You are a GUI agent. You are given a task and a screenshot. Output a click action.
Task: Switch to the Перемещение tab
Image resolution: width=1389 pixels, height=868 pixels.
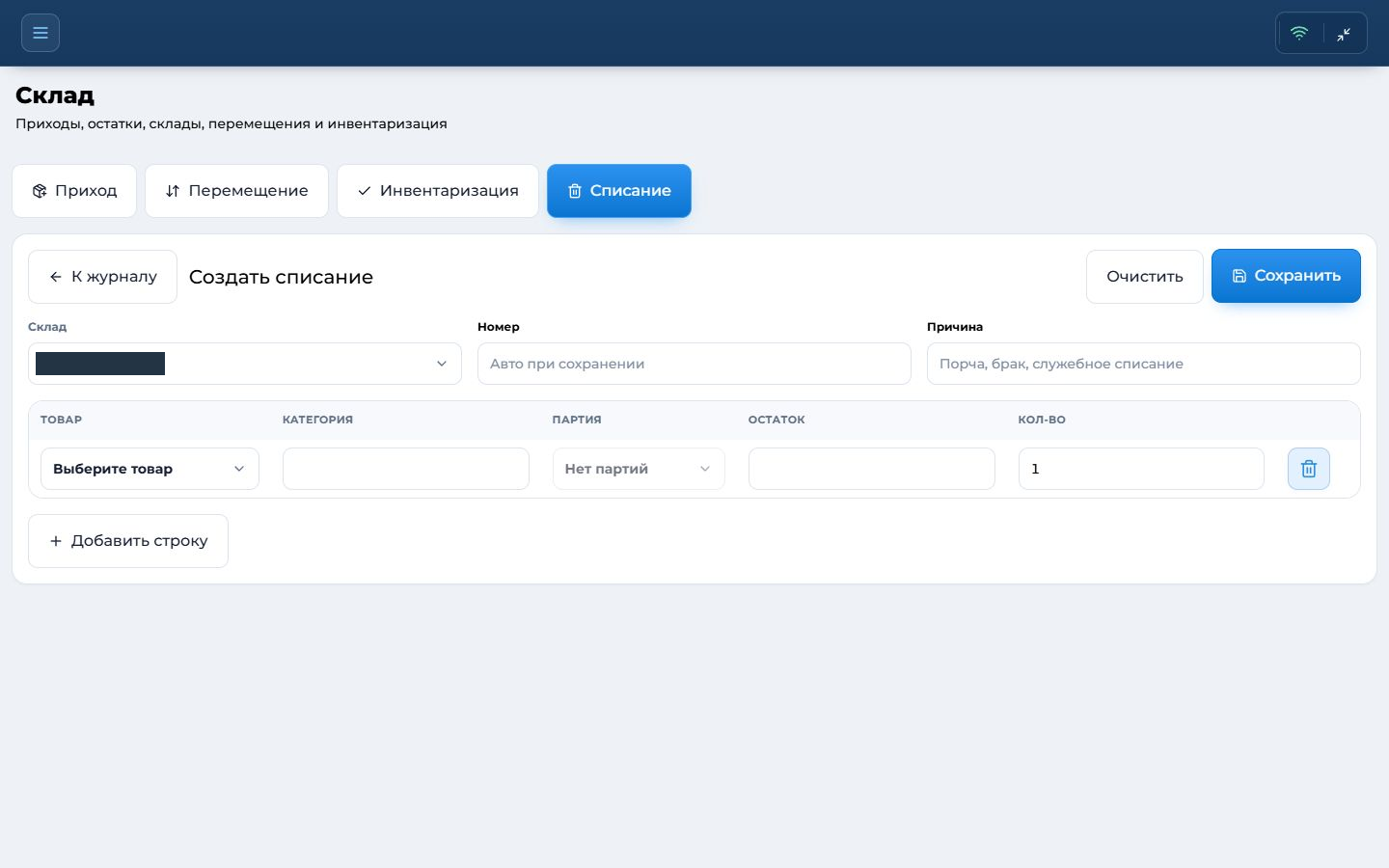[x=236, y=191]
